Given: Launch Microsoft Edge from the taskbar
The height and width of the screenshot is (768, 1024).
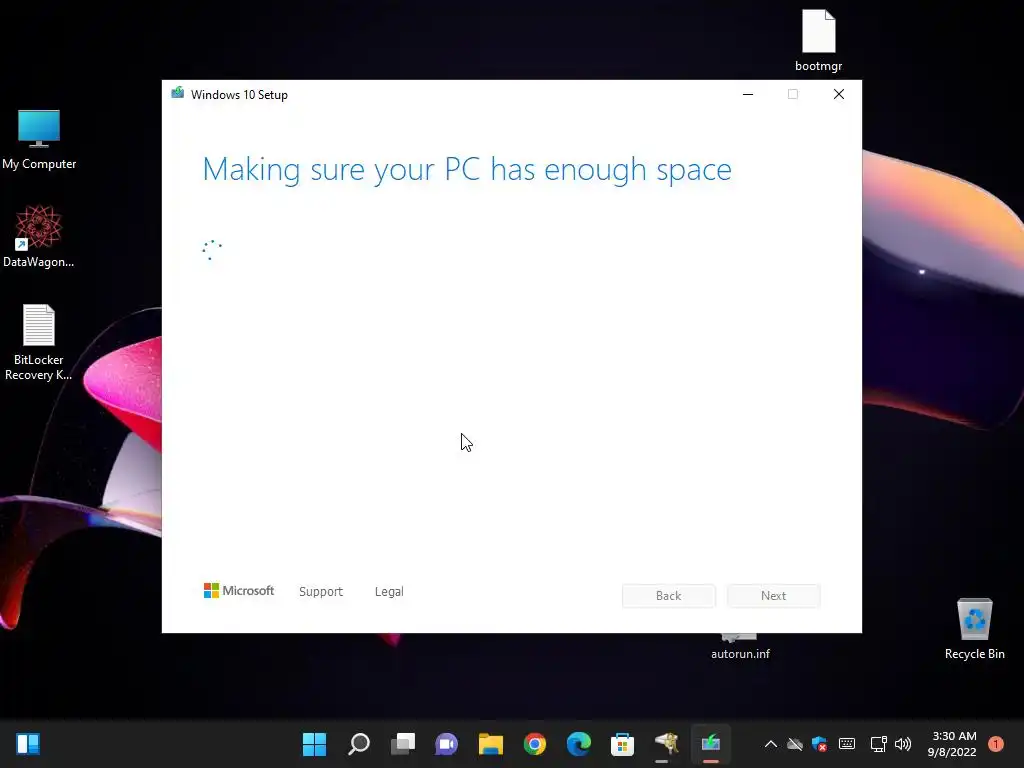Looking at the screenshot, I should [579, 744].
